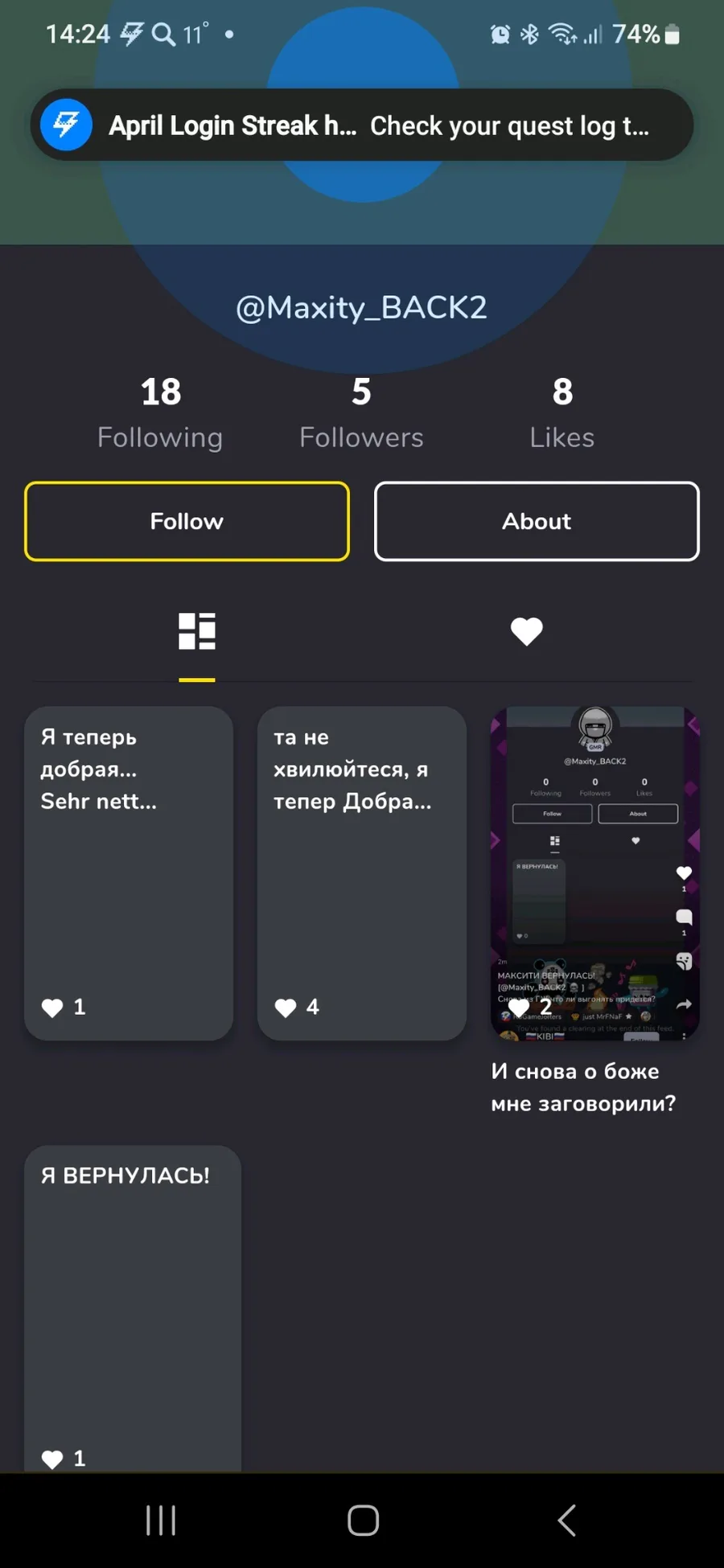The image size is (724, 1568).
Task: Tap the heart on the "та не хвилюйтеся" post
Action: coord(286,1008)
